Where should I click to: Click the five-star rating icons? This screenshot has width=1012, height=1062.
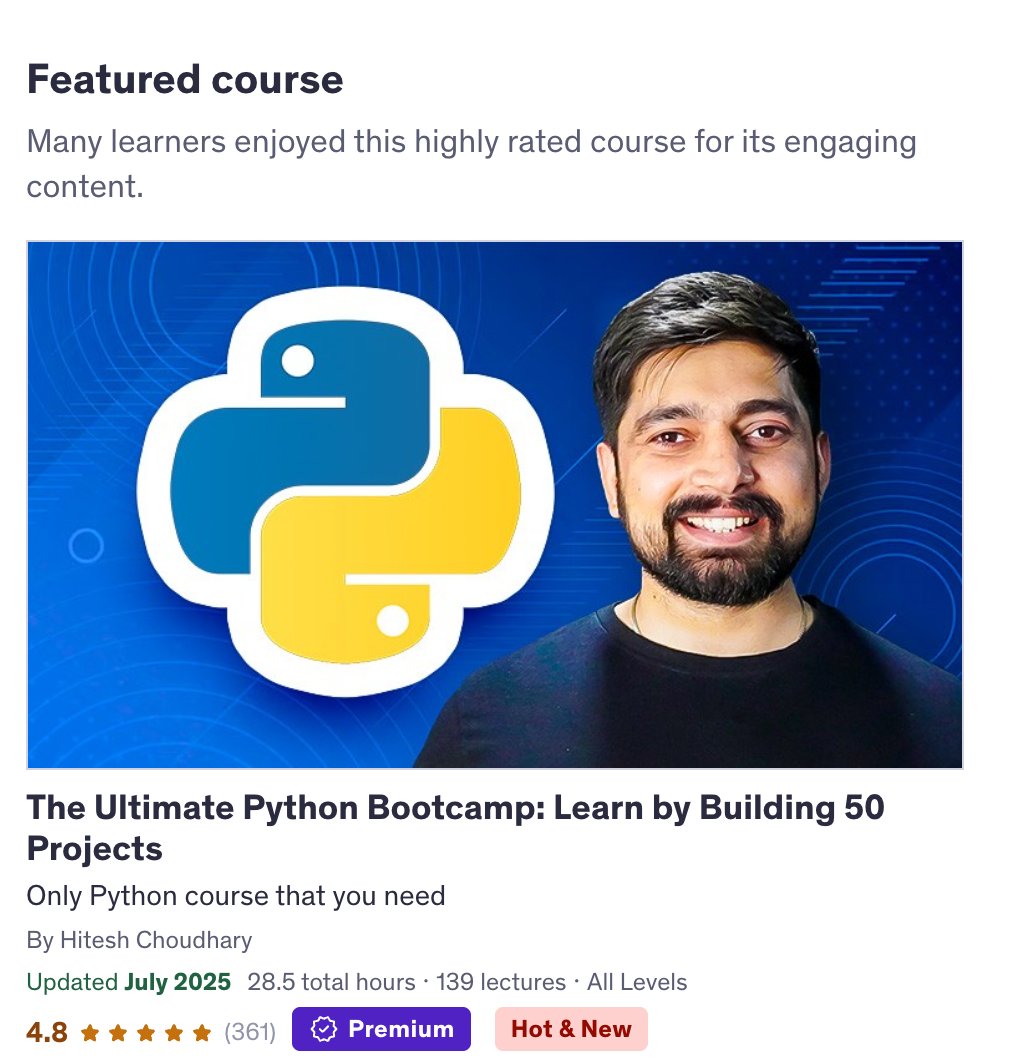tap(146, 1032)
